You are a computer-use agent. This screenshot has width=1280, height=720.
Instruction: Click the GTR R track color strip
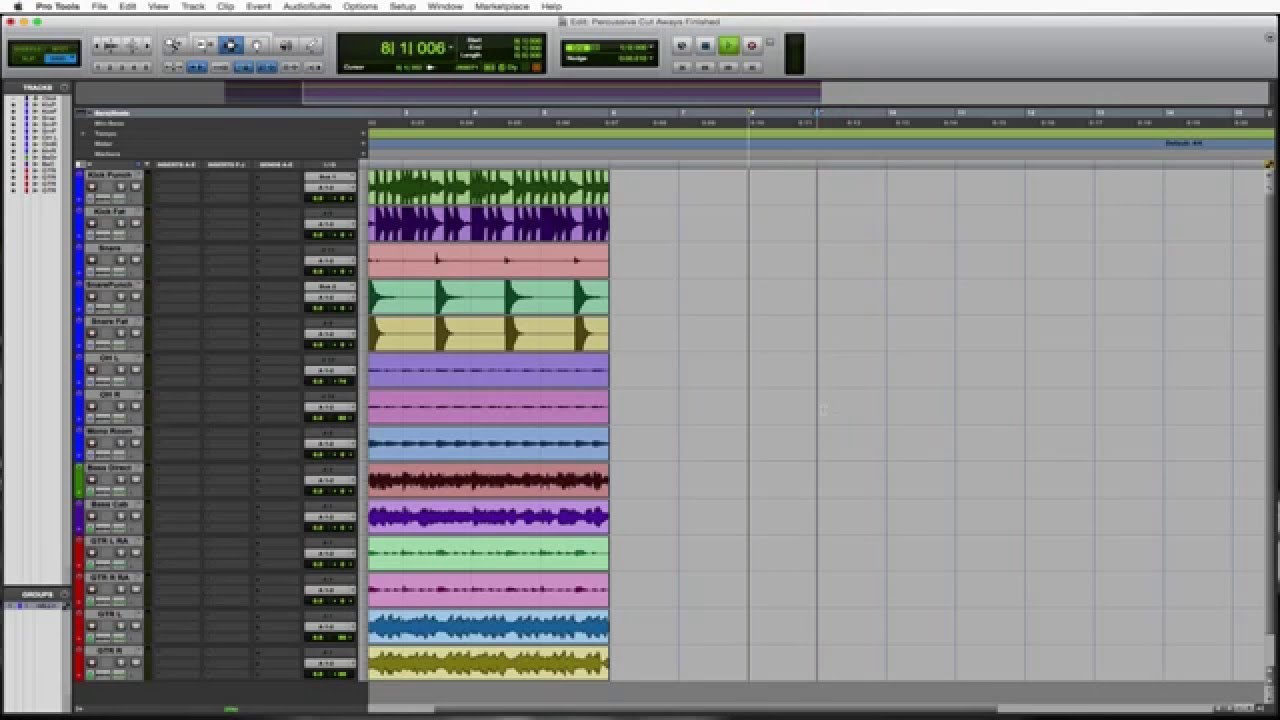79,663
